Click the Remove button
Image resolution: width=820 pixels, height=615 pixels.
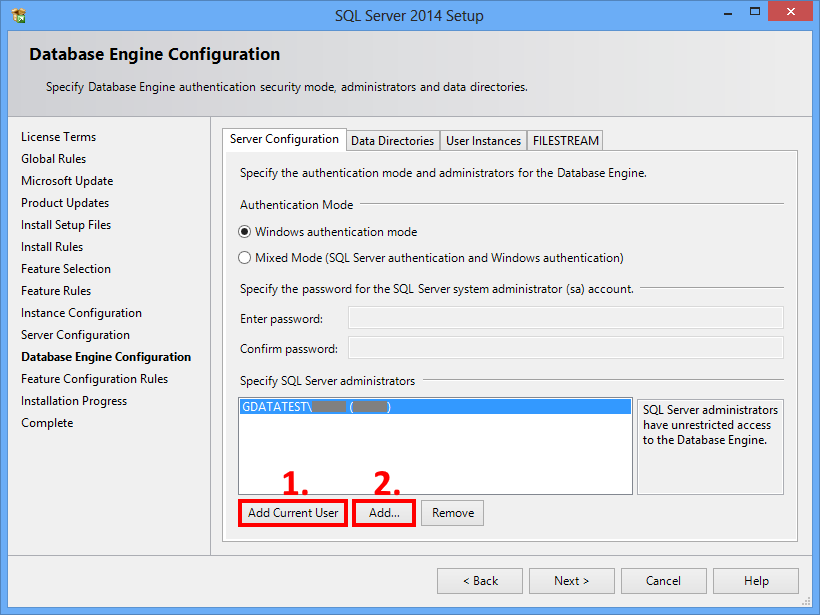click(452, 513)
